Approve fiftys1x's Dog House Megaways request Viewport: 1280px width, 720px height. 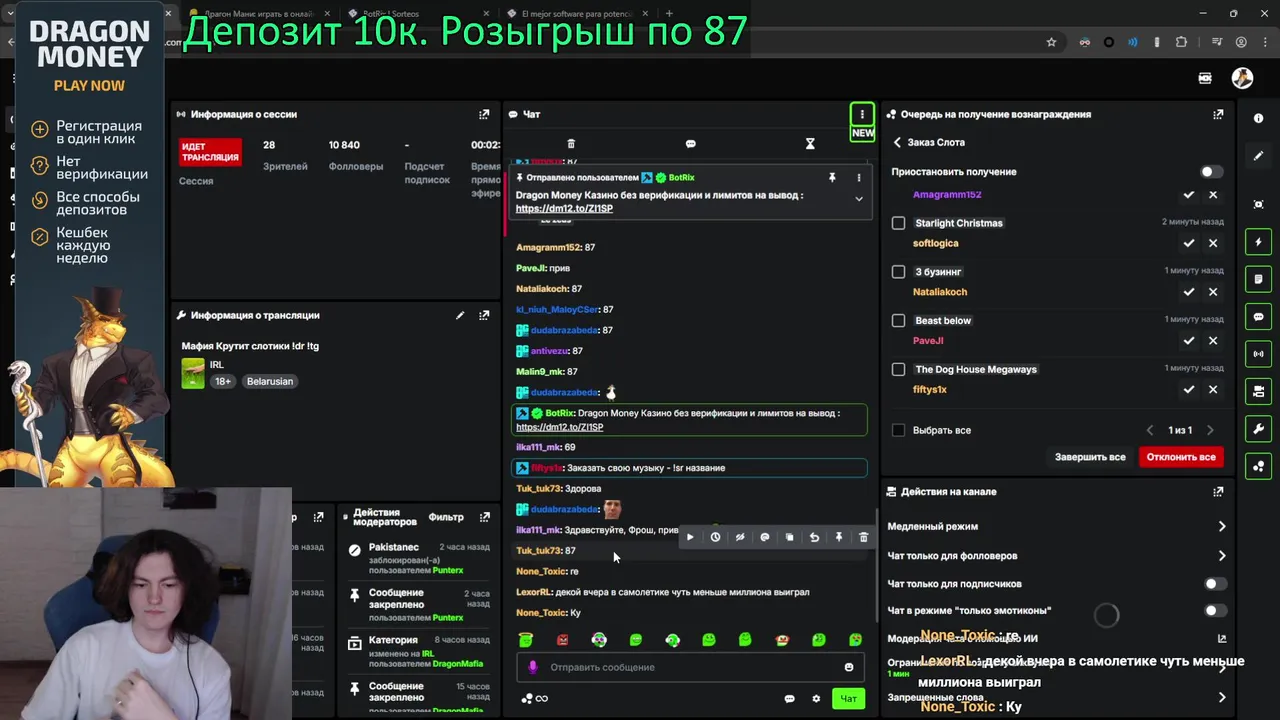pos(1188,390)
